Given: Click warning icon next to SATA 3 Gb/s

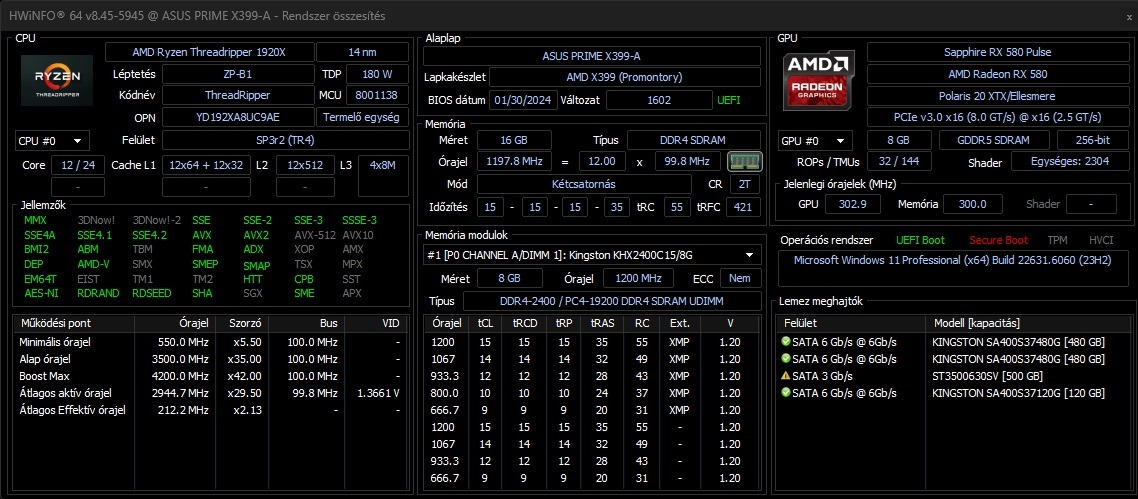Looking at the screenshot, I should (x=785, y=376).
